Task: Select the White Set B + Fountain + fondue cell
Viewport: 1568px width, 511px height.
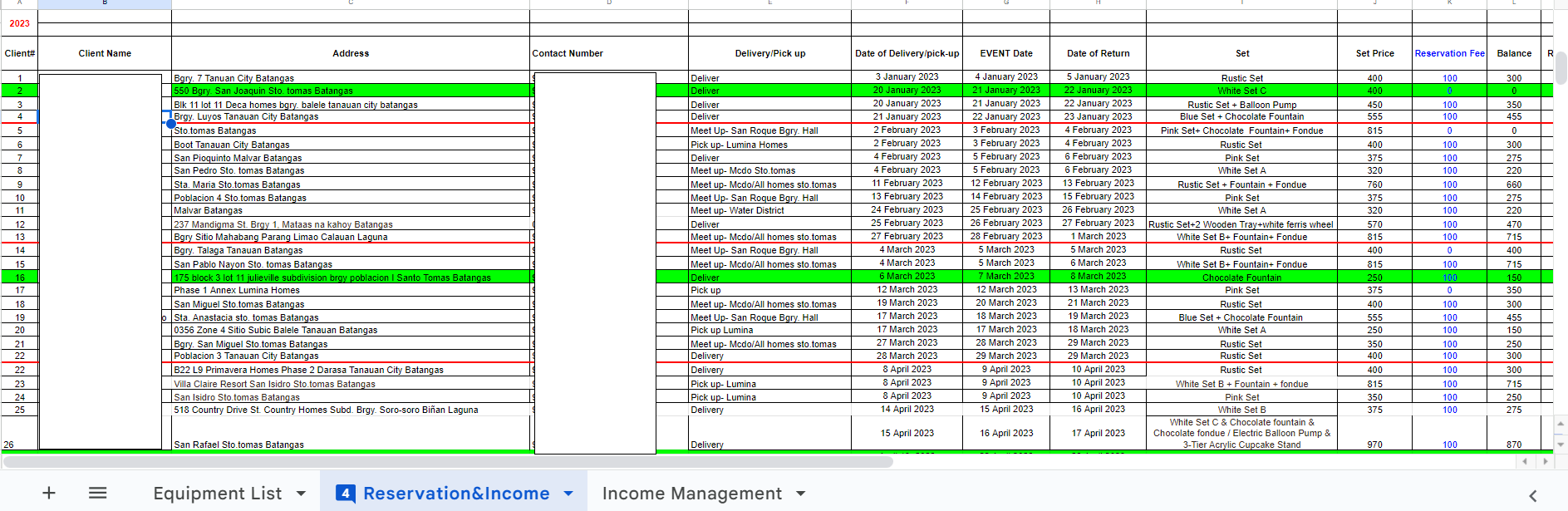Action: (x=1242, y=384)
